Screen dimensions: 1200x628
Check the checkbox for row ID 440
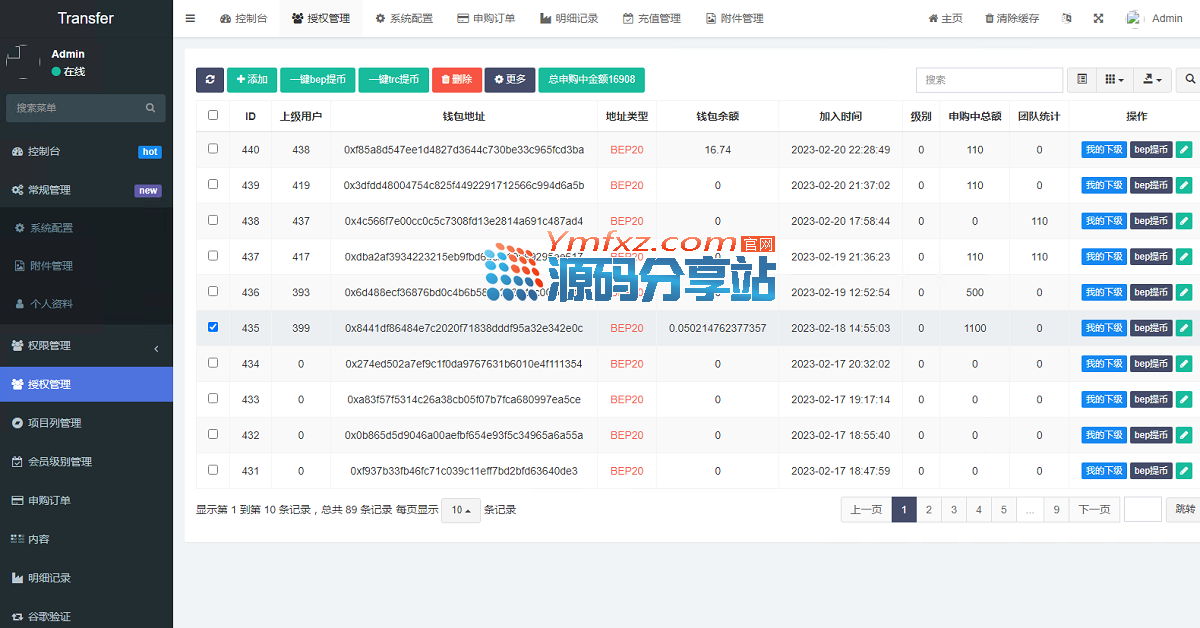(x=213, y=149)
